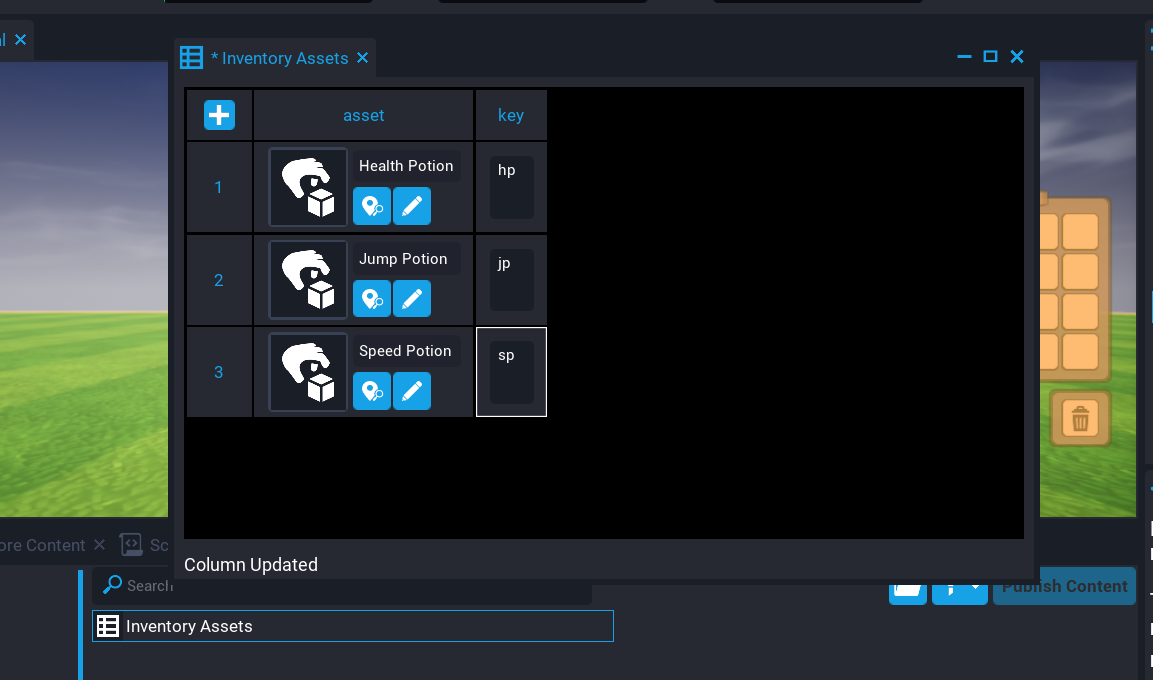1153x680 pixels.
Task: Click the trash can icon in game inventory
Action: click(x=1080, y=418)
